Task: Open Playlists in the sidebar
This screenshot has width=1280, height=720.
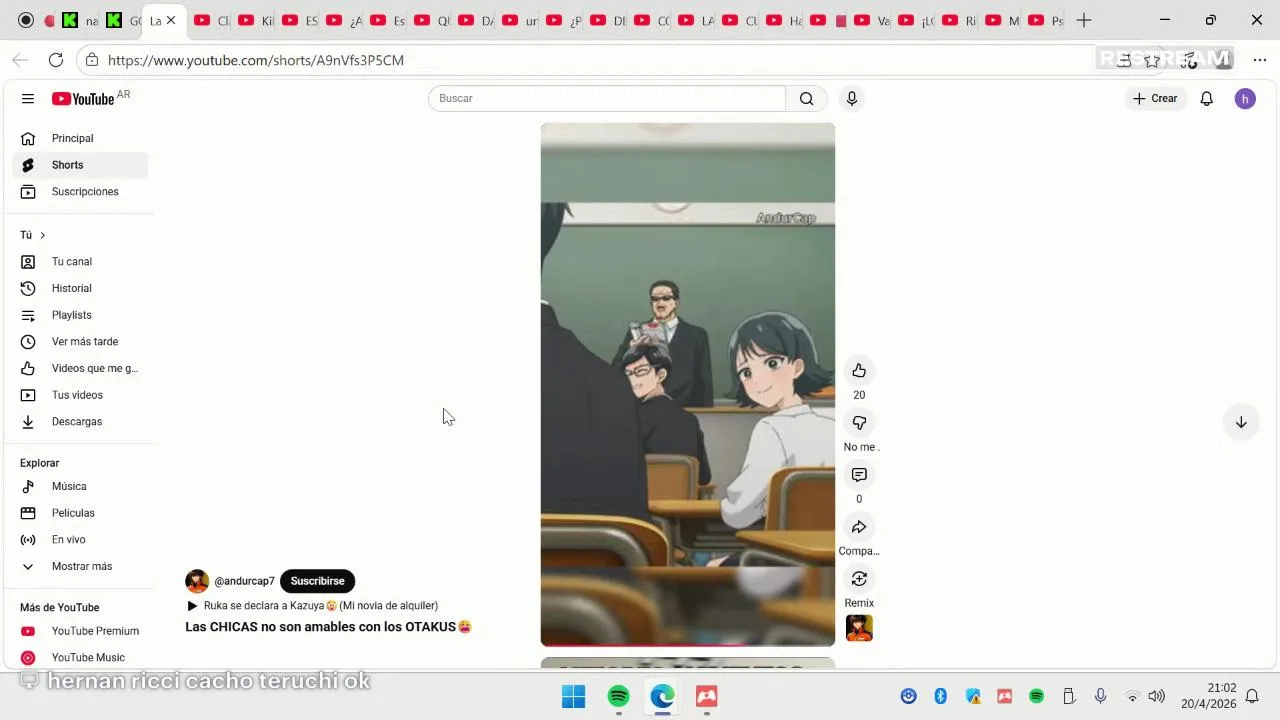Action: click(x=80, y=315)
